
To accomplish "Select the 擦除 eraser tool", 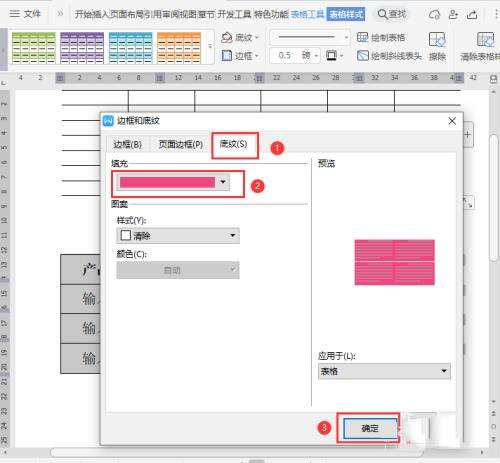I will tap(437, 46).
